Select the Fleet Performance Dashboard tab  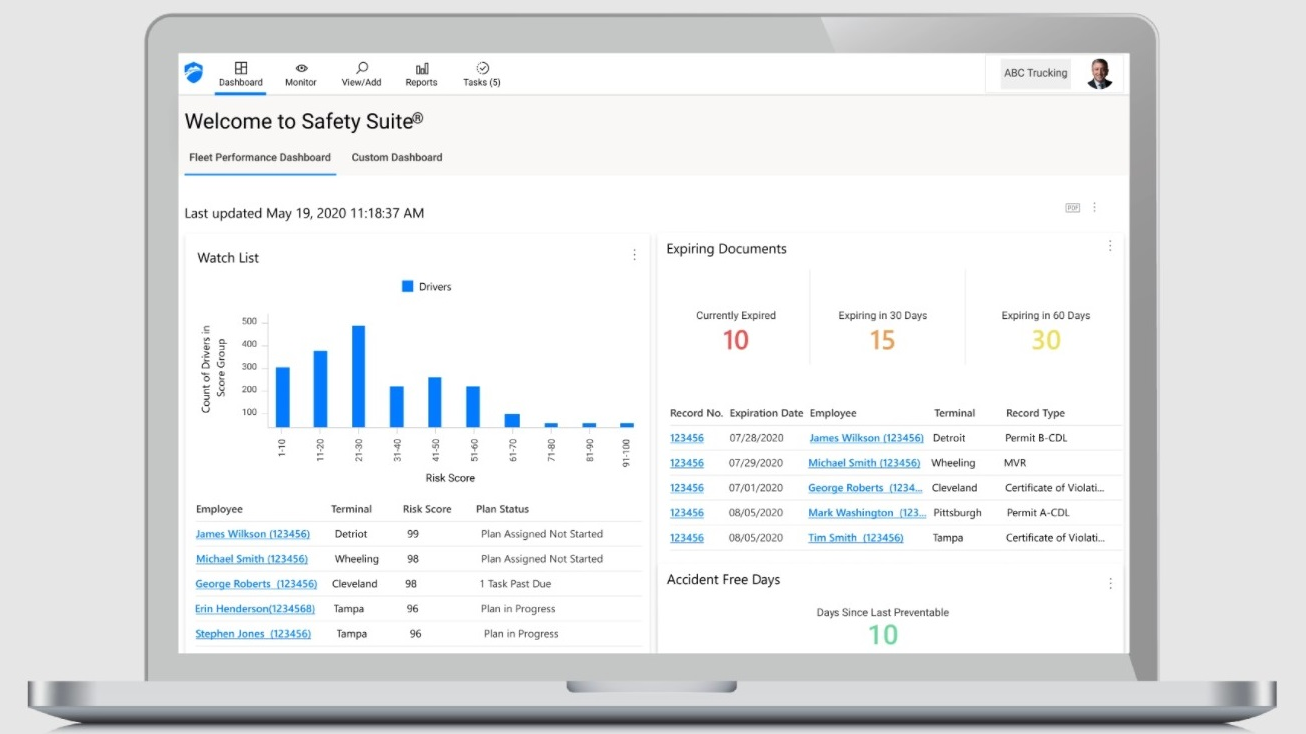click(259, 157)
